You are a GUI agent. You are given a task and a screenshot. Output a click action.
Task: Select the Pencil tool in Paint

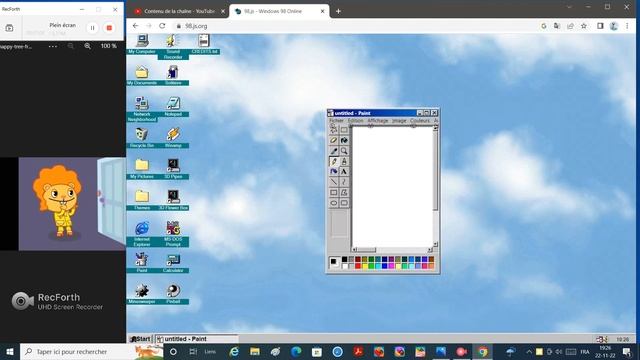point(334,162)
